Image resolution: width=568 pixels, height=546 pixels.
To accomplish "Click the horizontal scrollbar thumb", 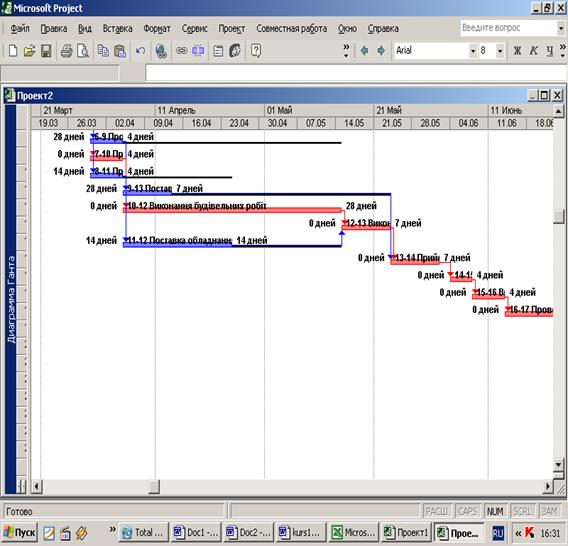I will (154, 486).
